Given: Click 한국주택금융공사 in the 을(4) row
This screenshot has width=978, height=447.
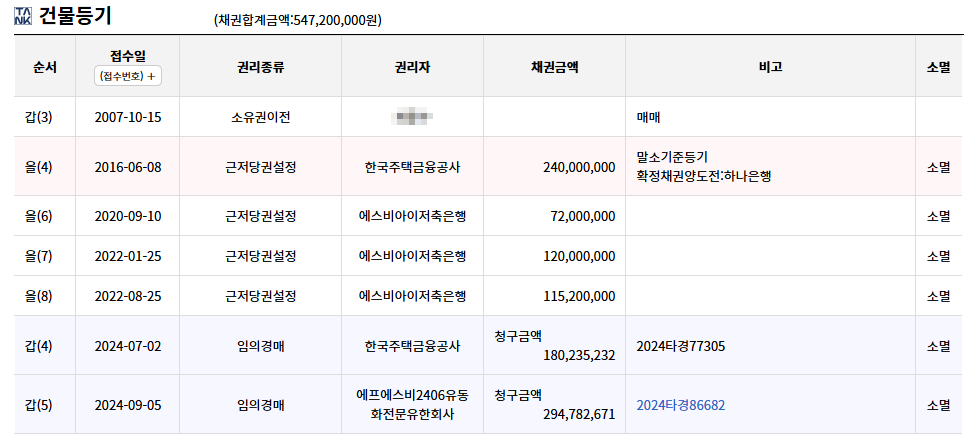Looking at the screenshot, I should point(412,167).
